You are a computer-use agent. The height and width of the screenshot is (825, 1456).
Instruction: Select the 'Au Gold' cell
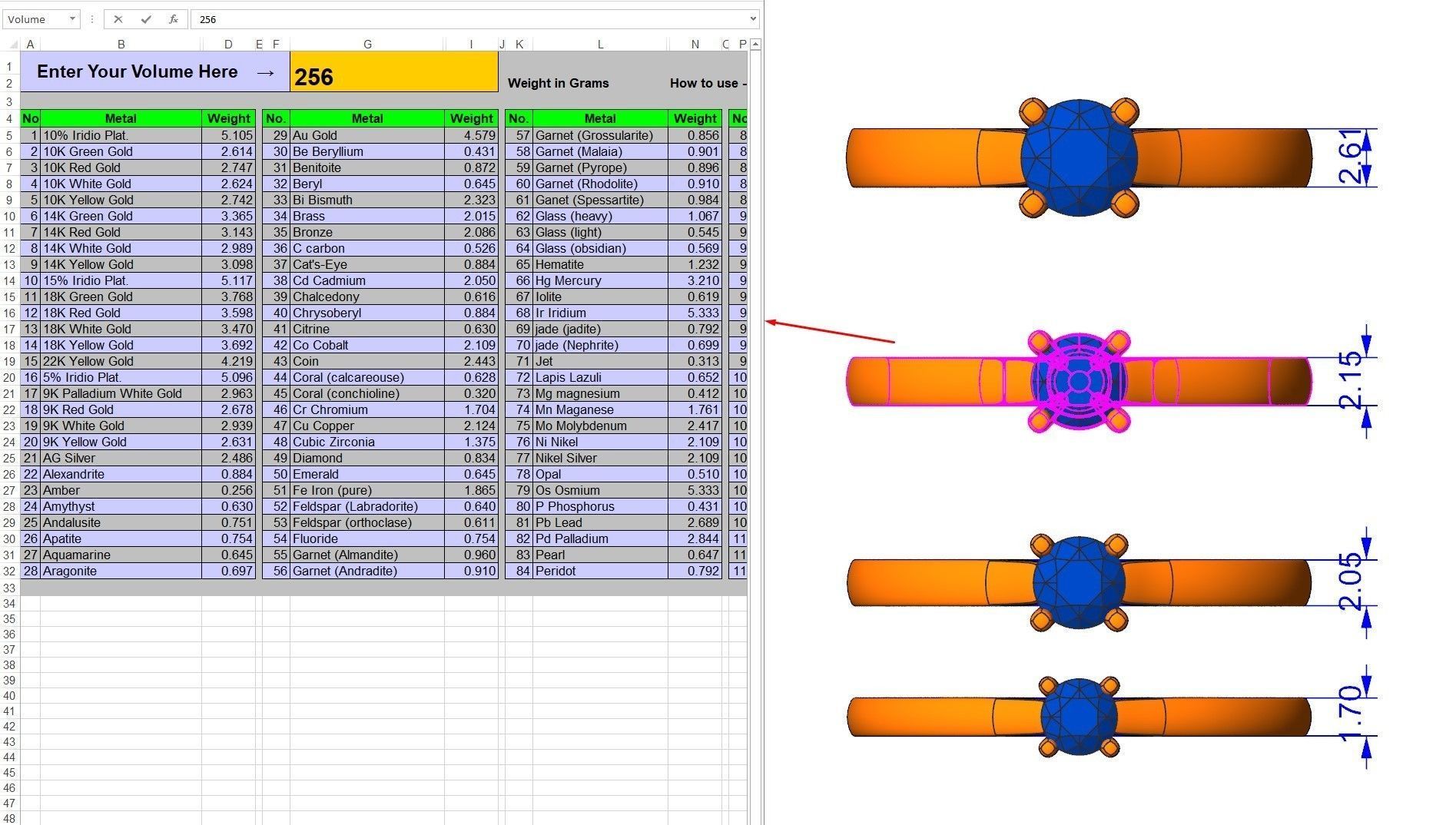click(x=367, y=135)
